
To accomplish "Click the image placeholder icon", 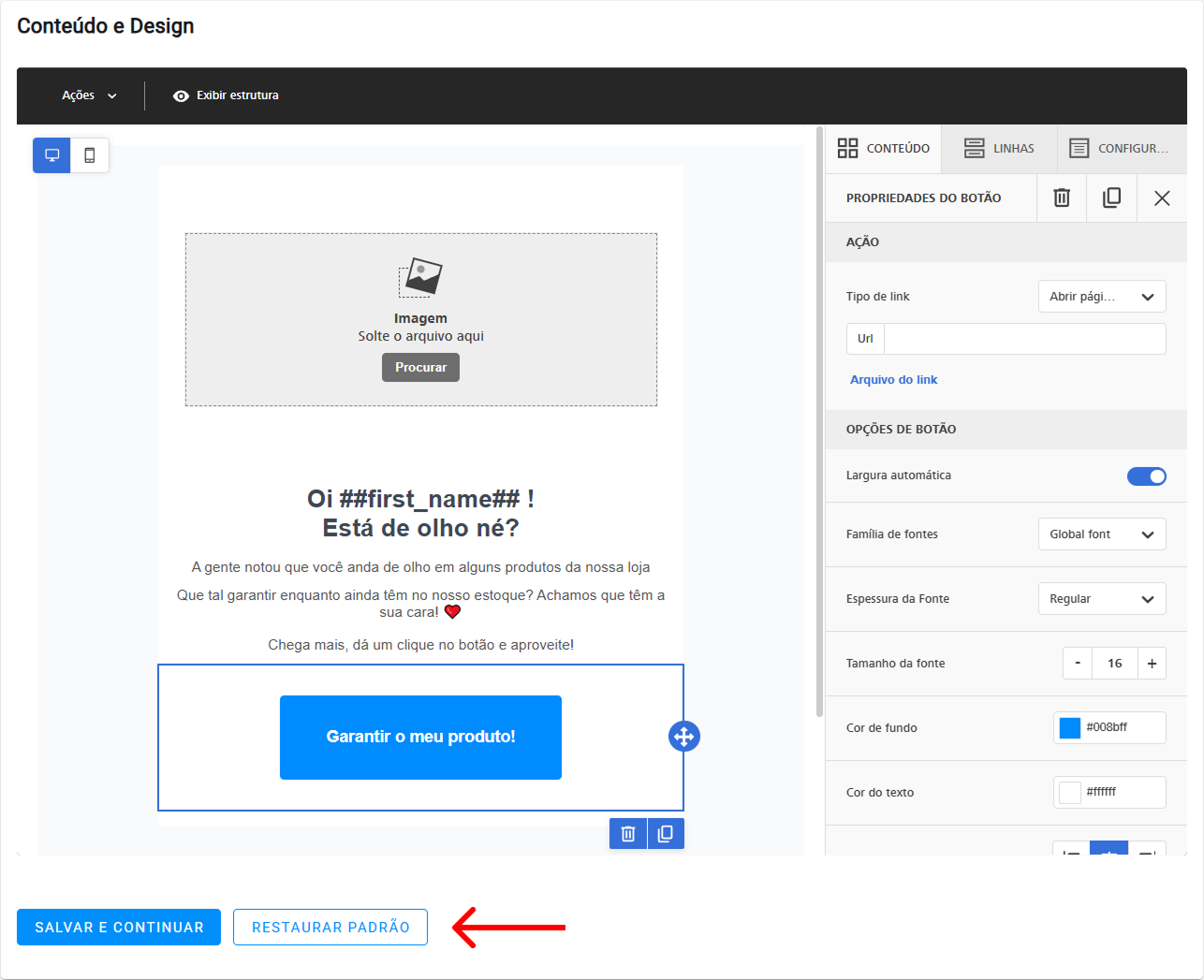I will click(420, 278).
